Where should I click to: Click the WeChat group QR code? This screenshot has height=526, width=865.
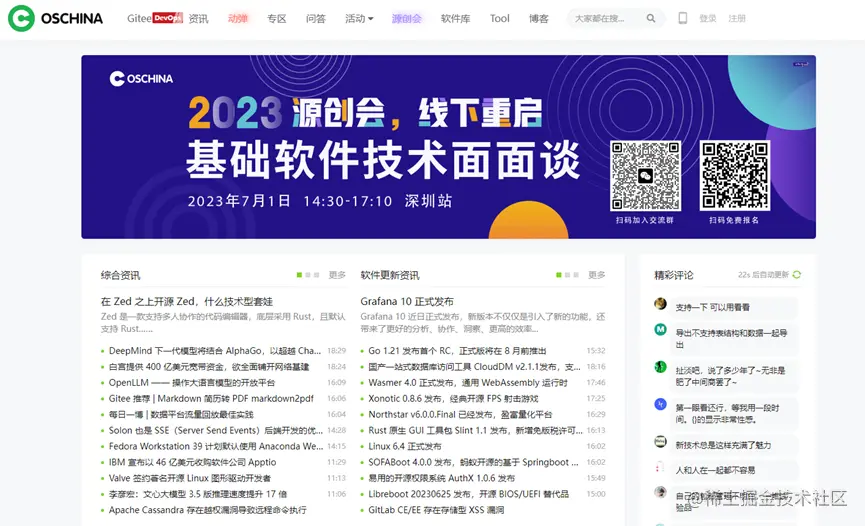pos(645,176)
